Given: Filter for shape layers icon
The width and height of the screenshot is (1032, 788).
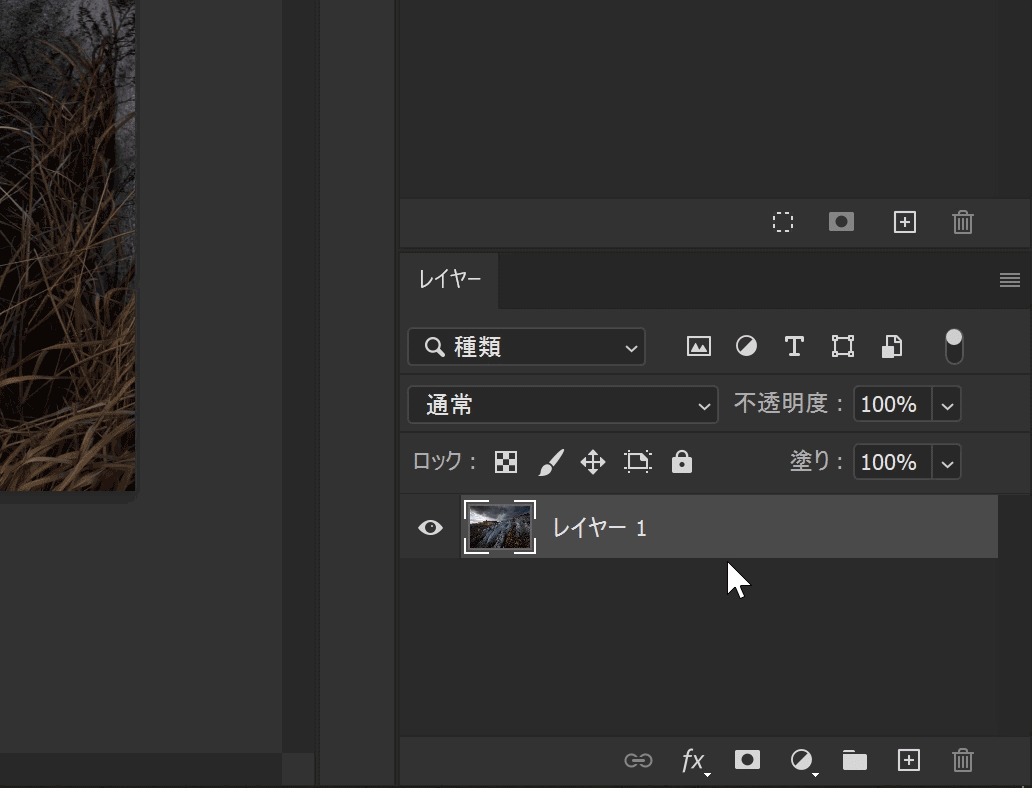Looking at the screenshot, I should point(842,346).
